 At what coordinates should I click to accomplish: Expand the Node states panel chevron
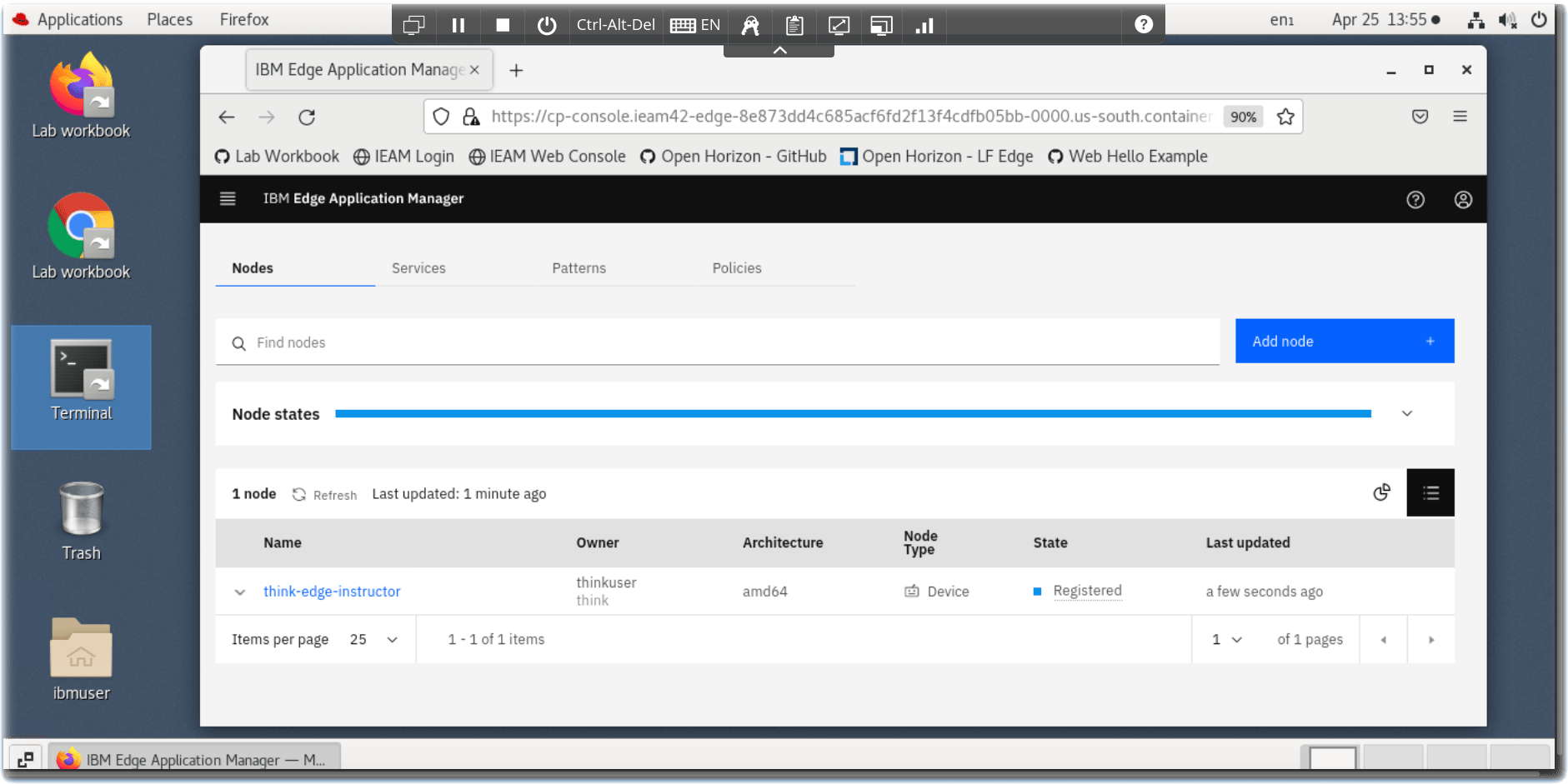[x=1407, y=414]
